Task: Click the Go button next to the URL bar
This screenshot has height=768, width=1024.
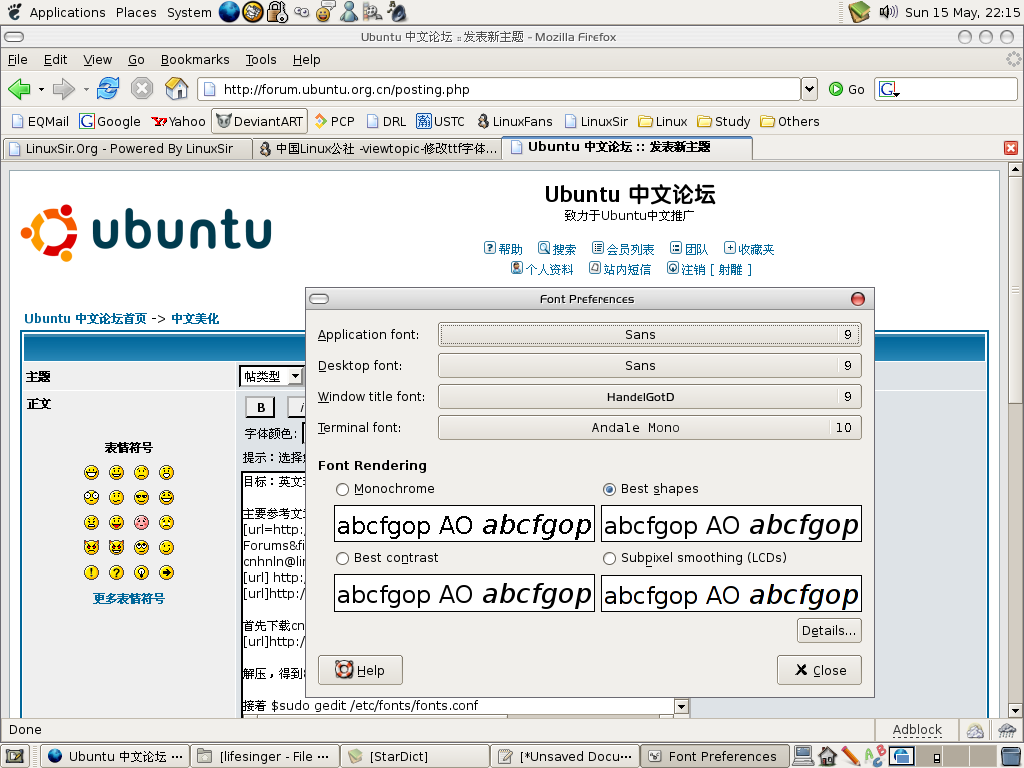Action: click(x=846, y=89)
